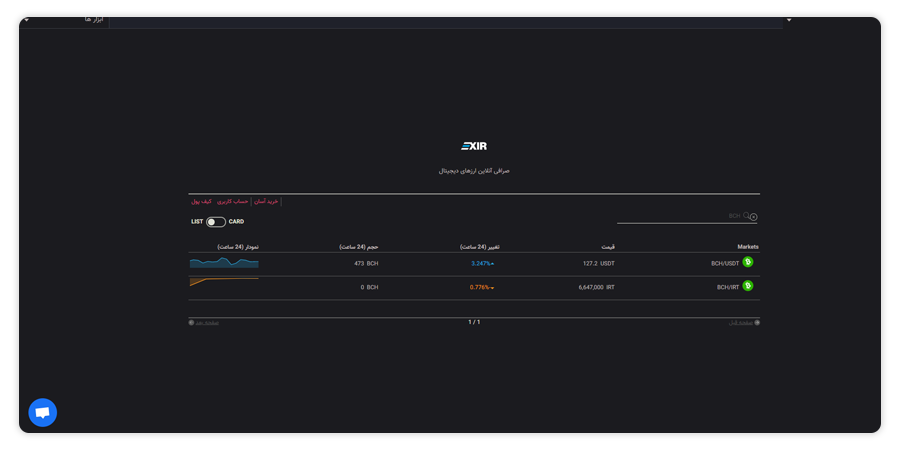
Task: Click the 6,647,000 IRT price
Action: pyautogui.click(x=596, y=287)
